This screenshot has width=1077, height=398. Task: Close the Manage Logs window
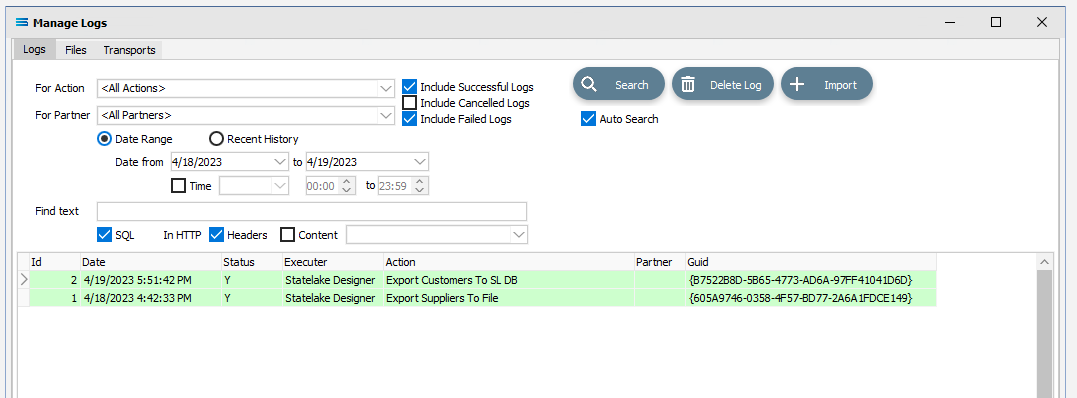pos(1041,22)
